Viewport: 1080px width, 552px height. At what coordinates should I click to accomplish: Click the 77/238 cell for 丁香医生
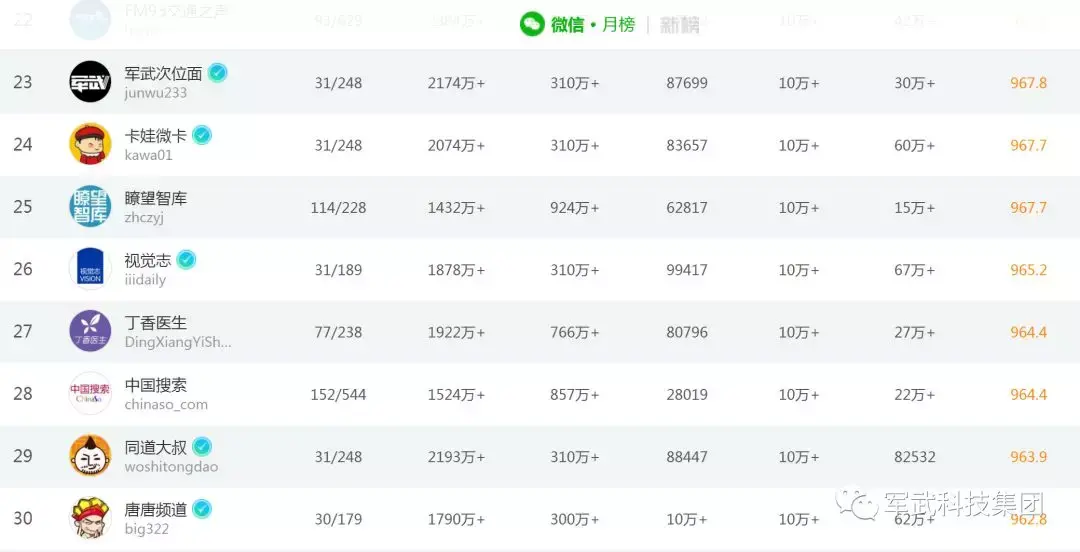tap(338, 332)
